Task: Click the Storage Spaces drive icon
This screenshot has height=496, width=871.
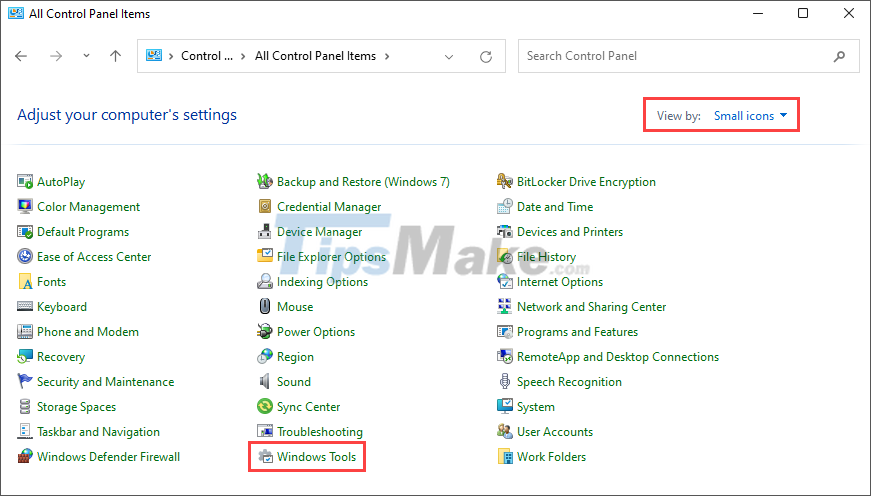Action: click(x=25, y=407)
